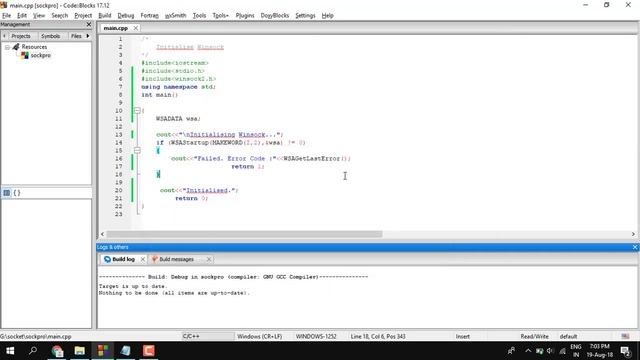Open File Explorer from the taskbar
The image size is (640, 360).
click(x=80, y=351)
